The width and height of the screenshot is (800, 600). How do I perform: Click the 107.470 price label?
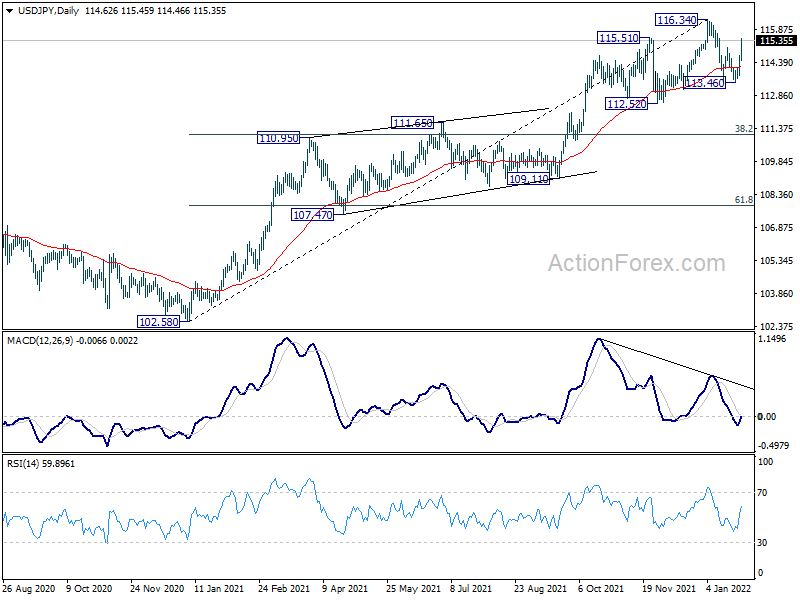[x=312, y=215]
